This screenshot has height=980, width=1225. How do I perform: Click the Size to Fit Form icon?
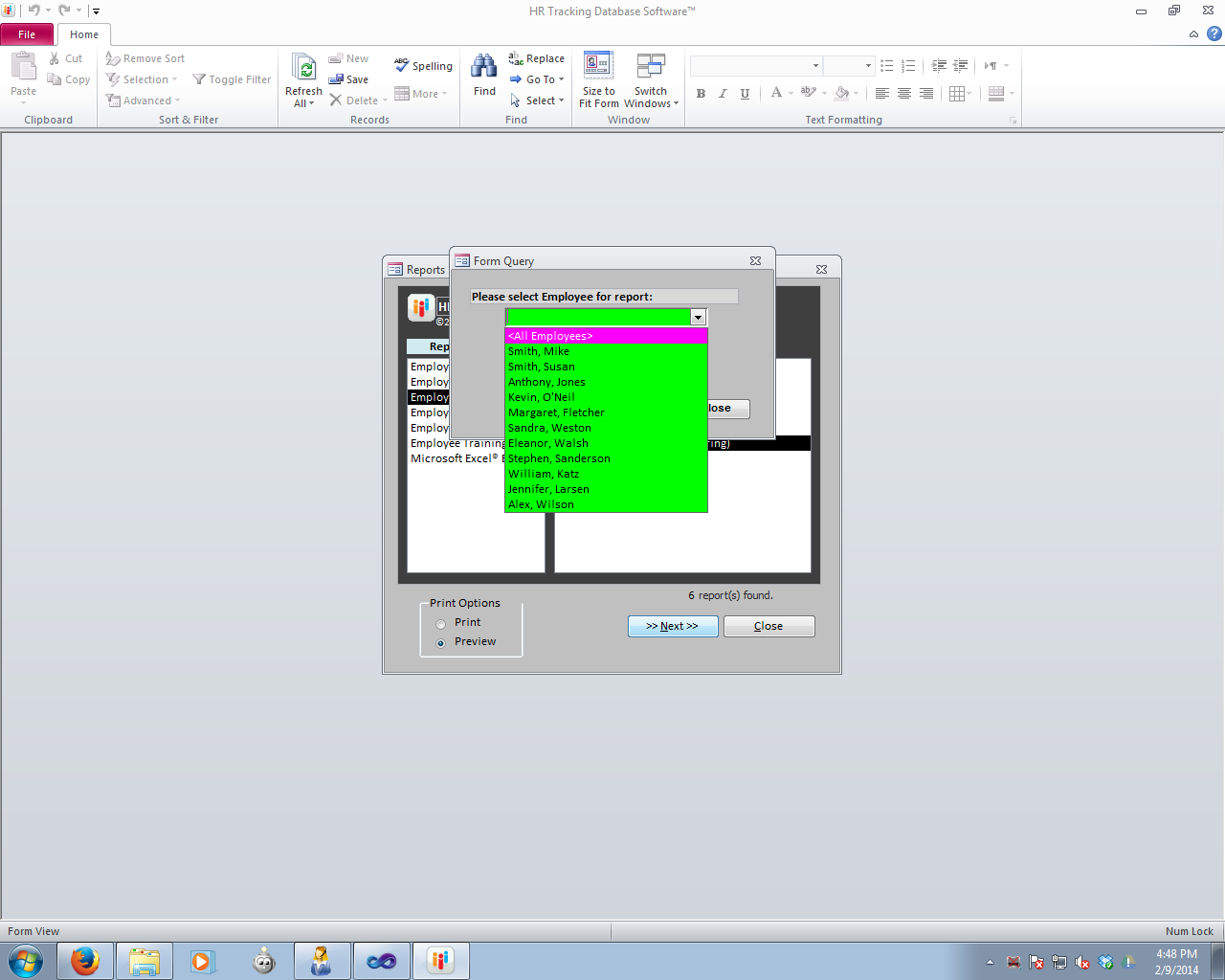tap(598, 66)
